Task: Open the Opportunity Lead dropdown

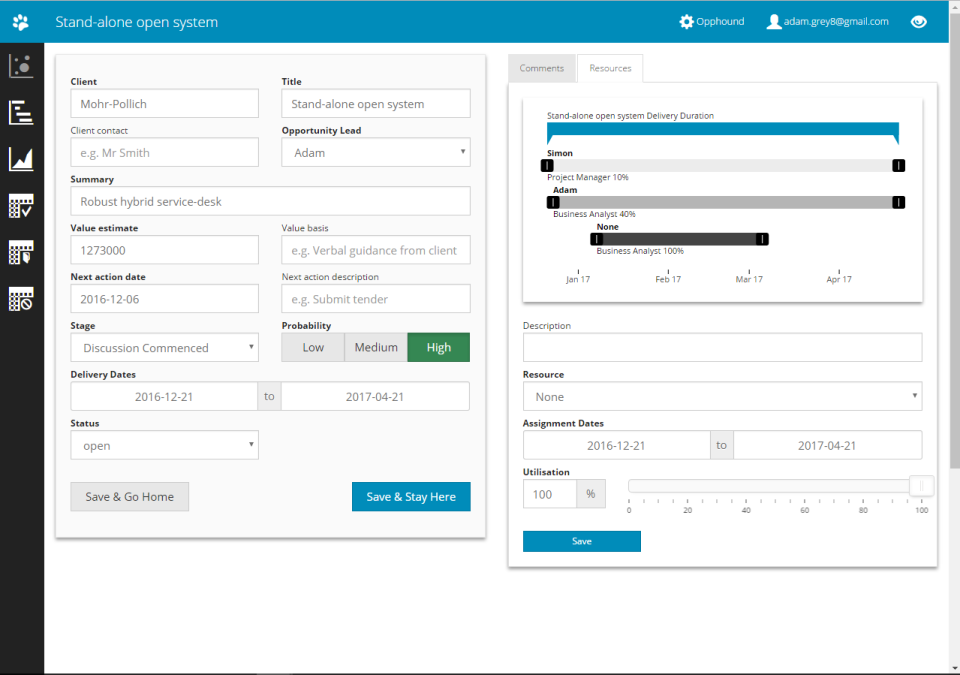Action: tap(376, 153)
